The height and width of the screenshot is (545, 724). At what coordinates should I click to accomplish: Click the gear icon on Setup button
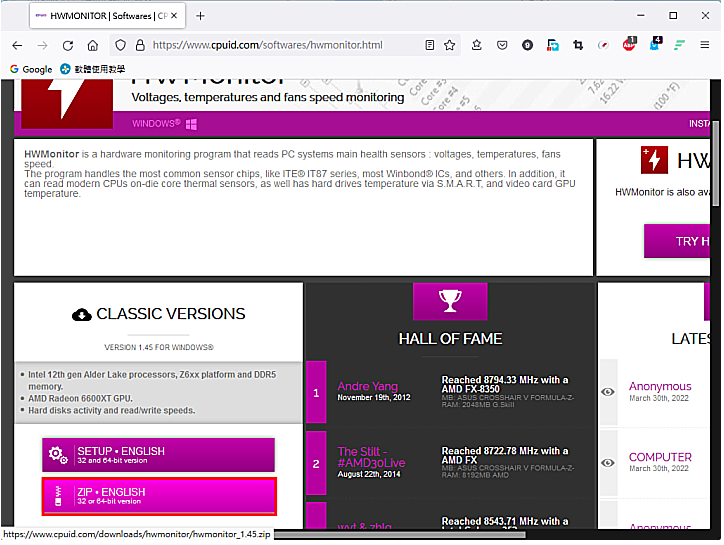[x=58, y=455]
